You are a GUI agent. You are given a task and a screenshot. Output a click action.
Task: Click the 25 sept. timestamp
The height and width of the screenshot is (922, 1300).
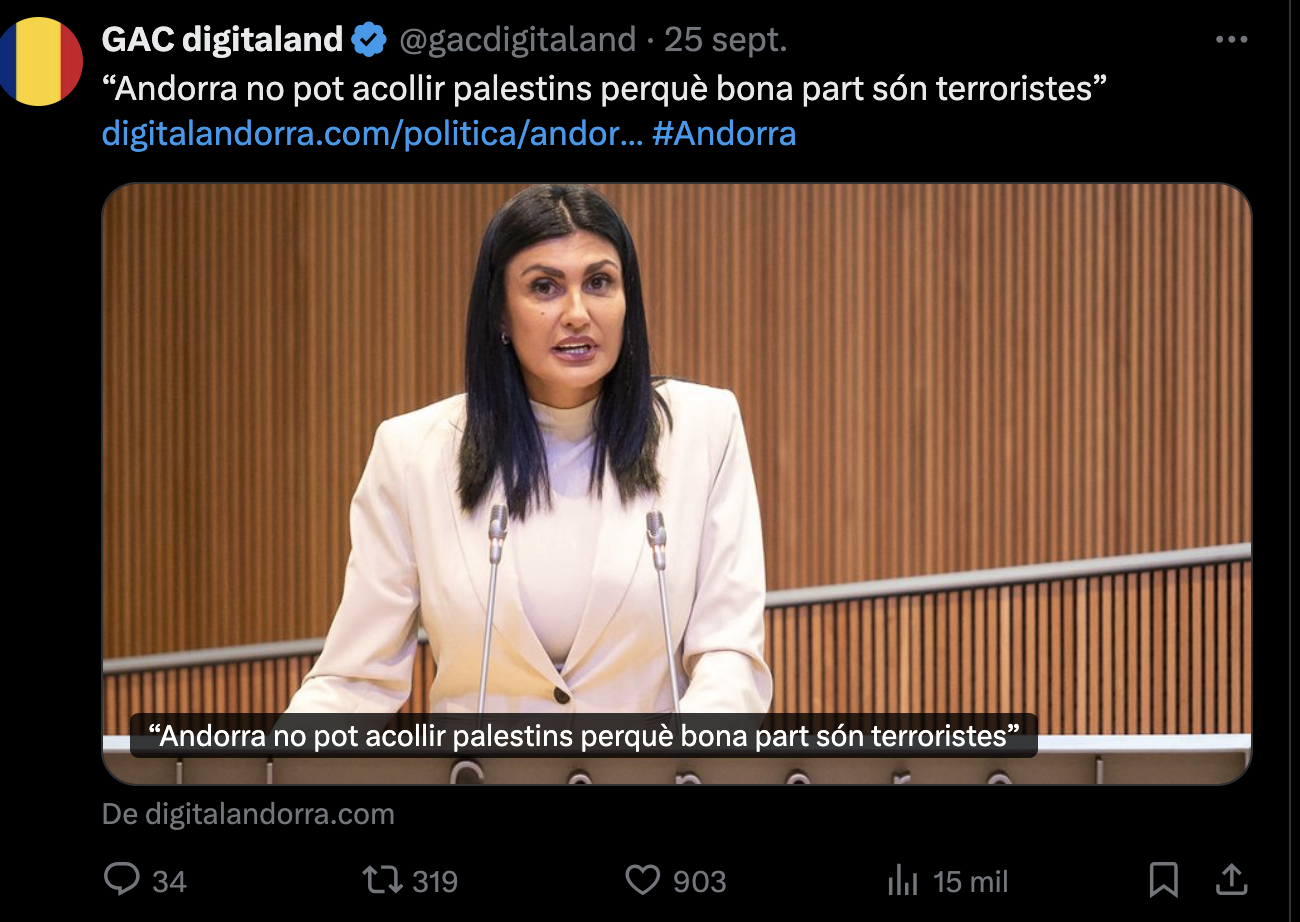coord(726,40)
